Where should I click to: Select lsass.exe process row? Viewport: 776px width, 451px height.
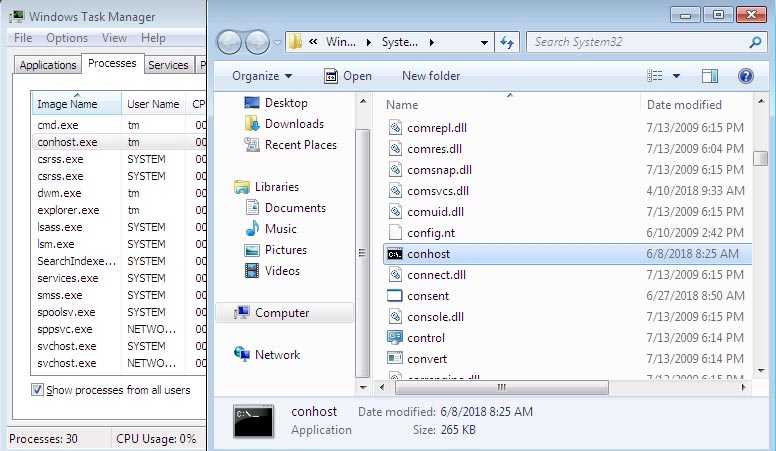tap(119, 227)
